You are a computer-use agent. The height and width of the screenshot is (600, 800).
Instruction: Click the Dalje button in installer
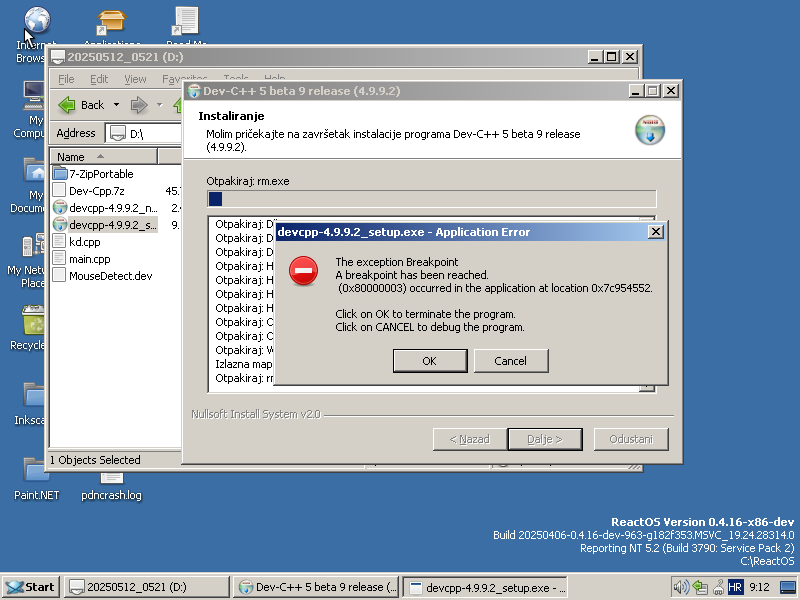pyautogui.click(x=545, y=439)
